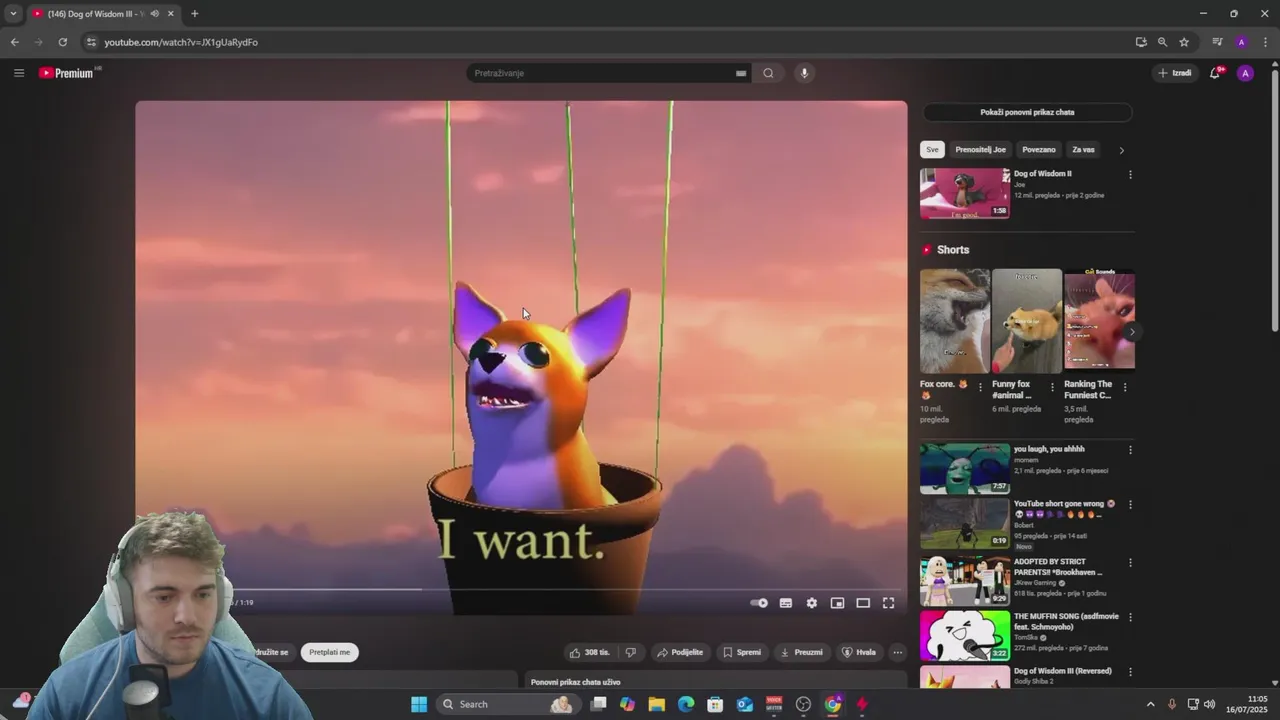Open Windows Start menu
The width and height of the screenshot is (1280, 720).
[x=419, y=704]
